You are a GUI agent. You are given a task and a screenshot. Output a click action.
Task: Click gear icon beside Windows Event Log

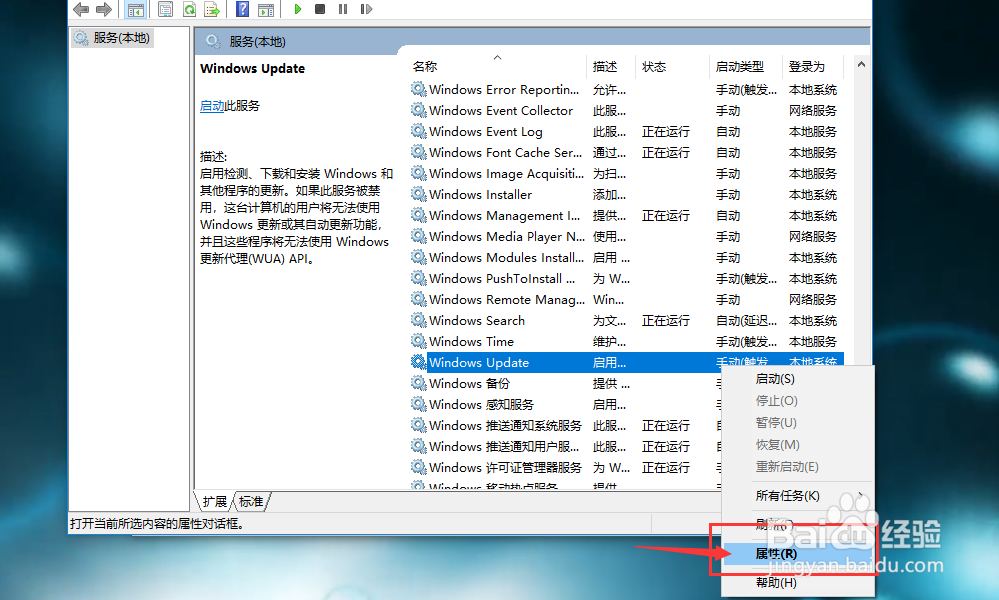coord(419,131)
